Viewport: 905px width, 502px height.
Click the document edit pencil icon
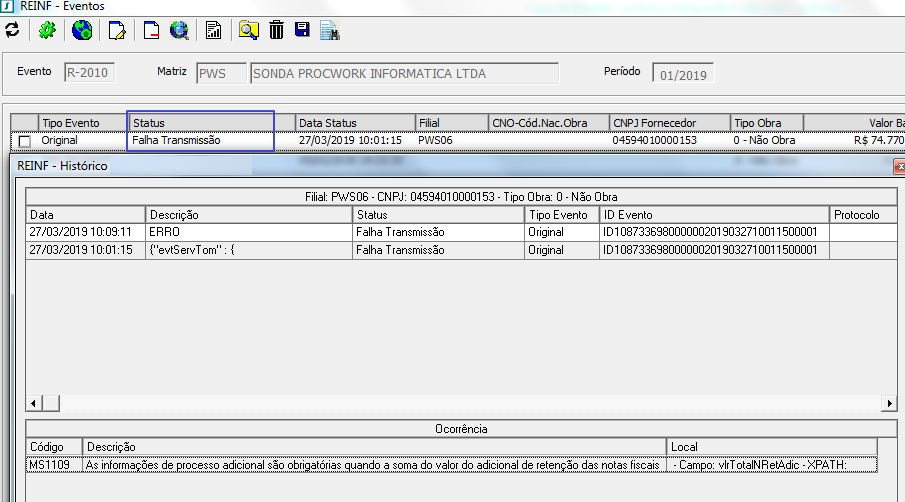pos(116,31)
